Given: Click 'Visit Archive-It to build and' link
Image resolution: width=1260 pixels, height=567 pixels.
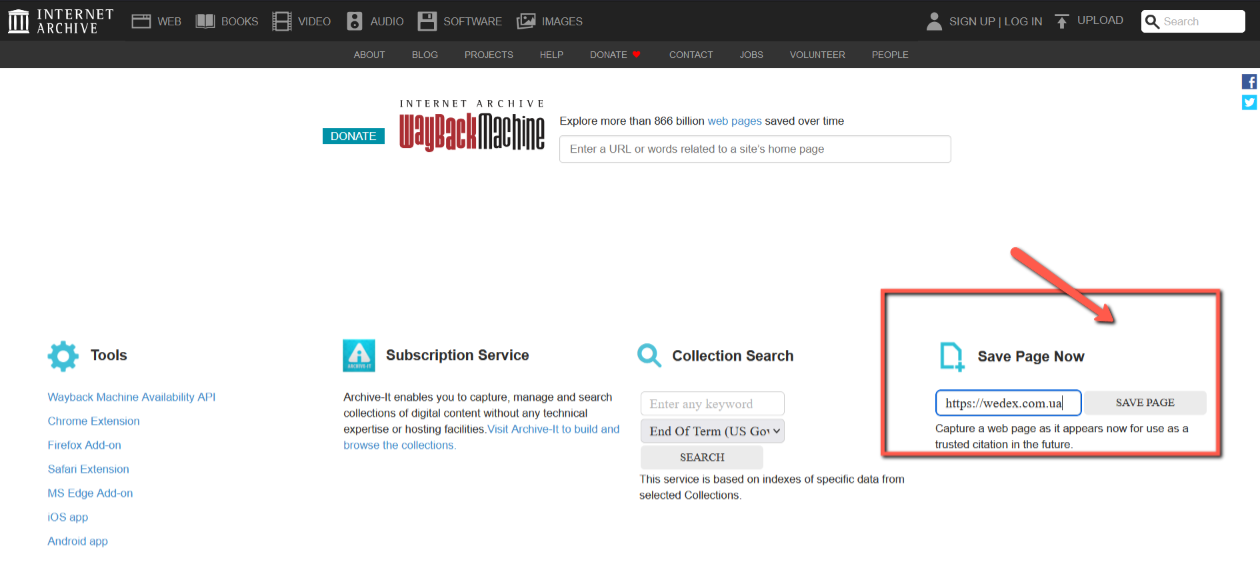Looking at the screenshot, I should click(x=553, y=429).
